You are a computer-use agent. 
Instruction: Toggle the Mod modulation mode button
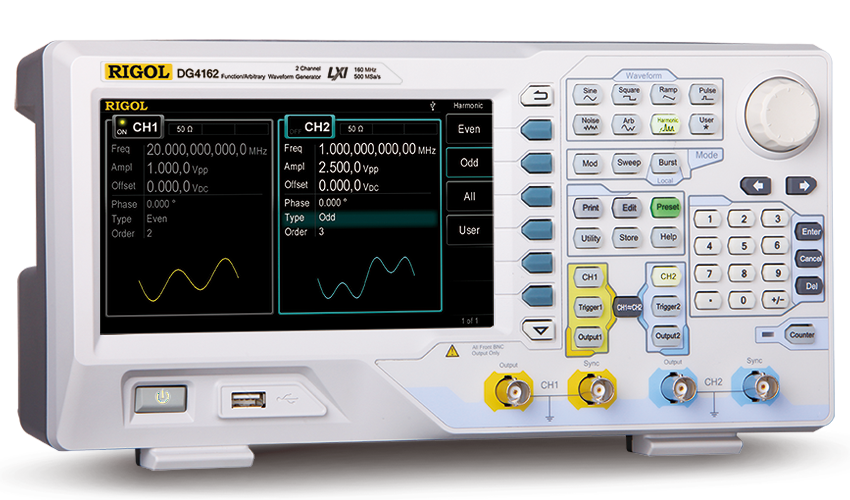tap(590, 163)
